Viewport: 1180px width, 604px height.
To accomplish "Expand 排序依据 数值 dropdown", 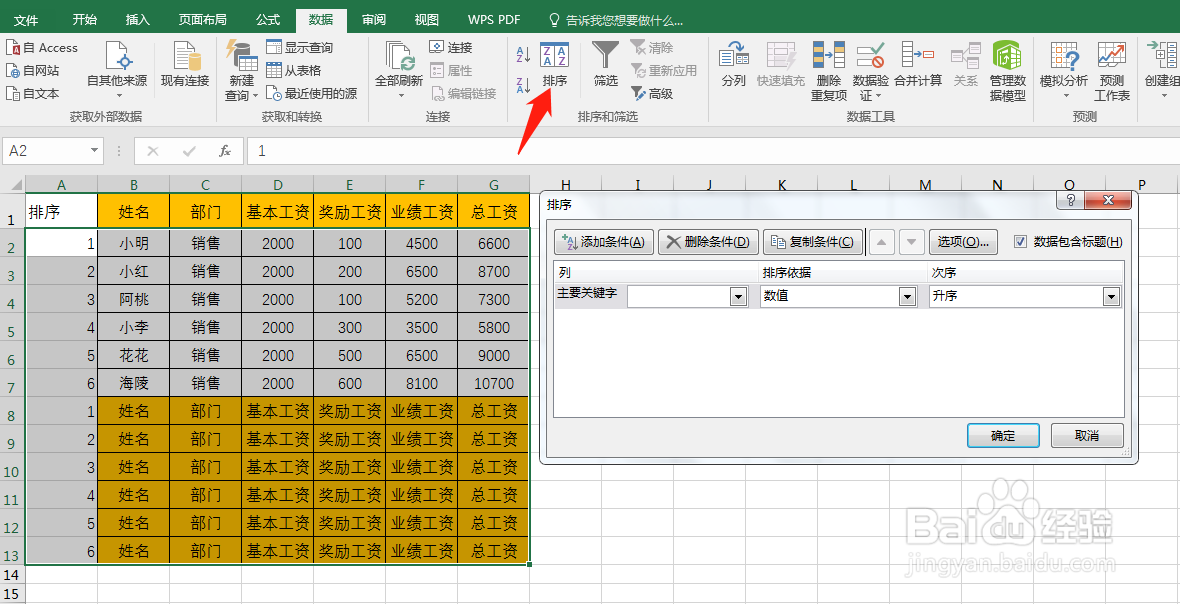I will 907,297.
